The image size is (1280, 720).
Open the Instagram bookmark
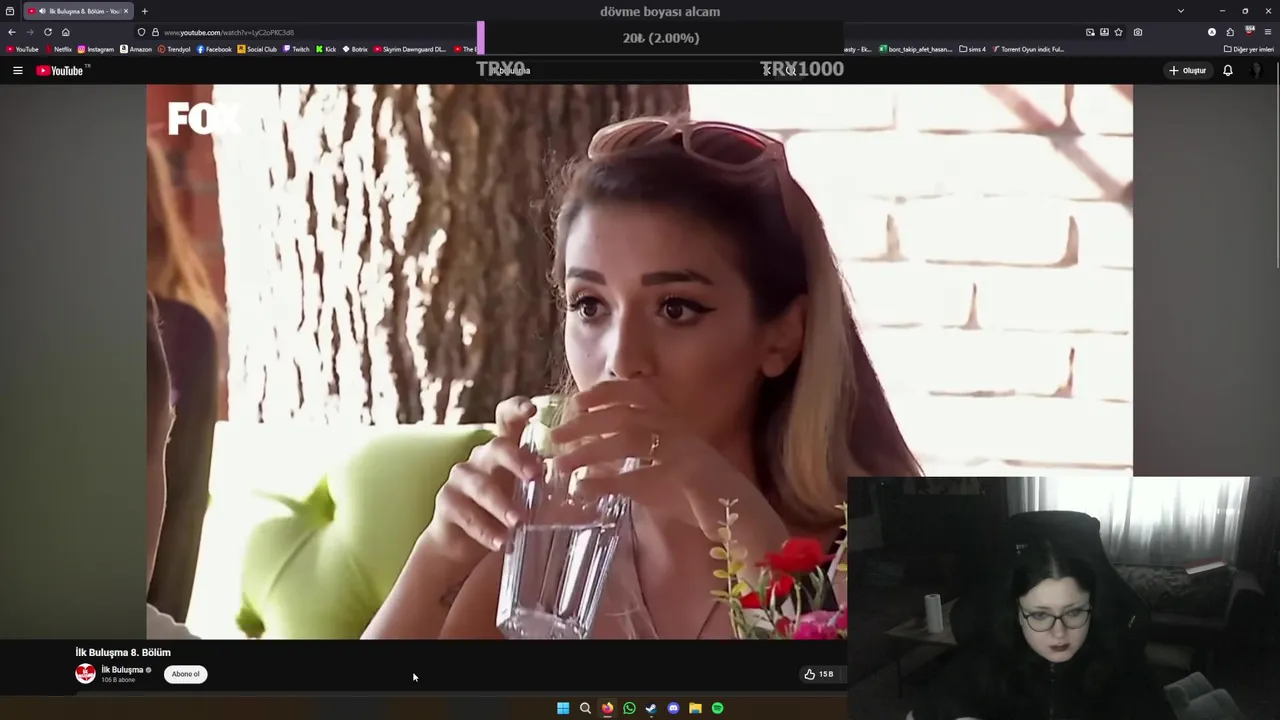pyautogui.click(x=96, y=49)
